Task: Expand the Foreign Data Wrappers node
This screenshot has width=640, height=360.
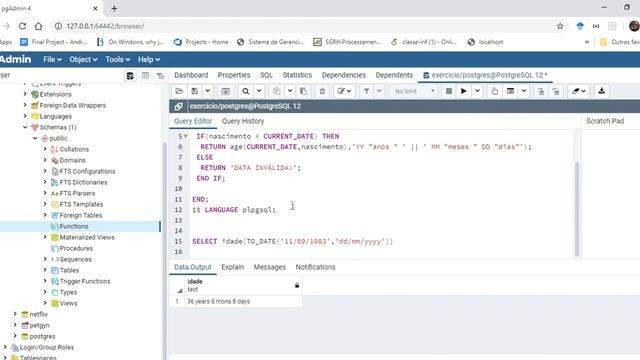Action: coord(25,105)
